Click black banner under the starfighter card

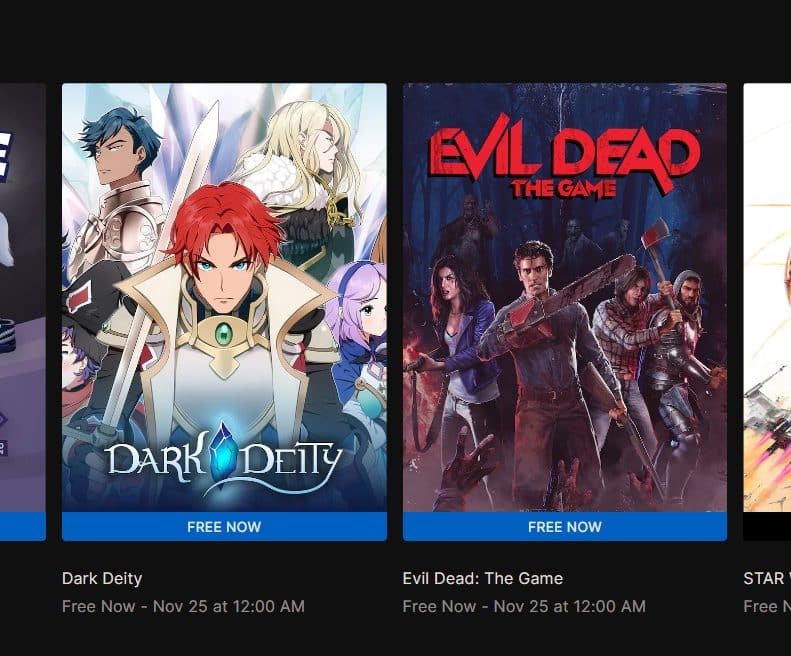click(767, 527)
